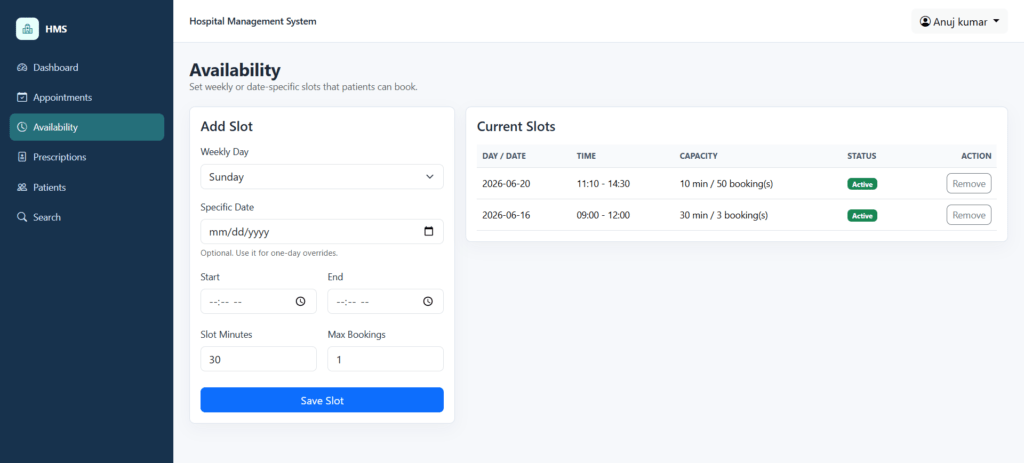Click the Prescriptions clipboard icon in sidebar
1024x463 pixels.
coord(22,157)
